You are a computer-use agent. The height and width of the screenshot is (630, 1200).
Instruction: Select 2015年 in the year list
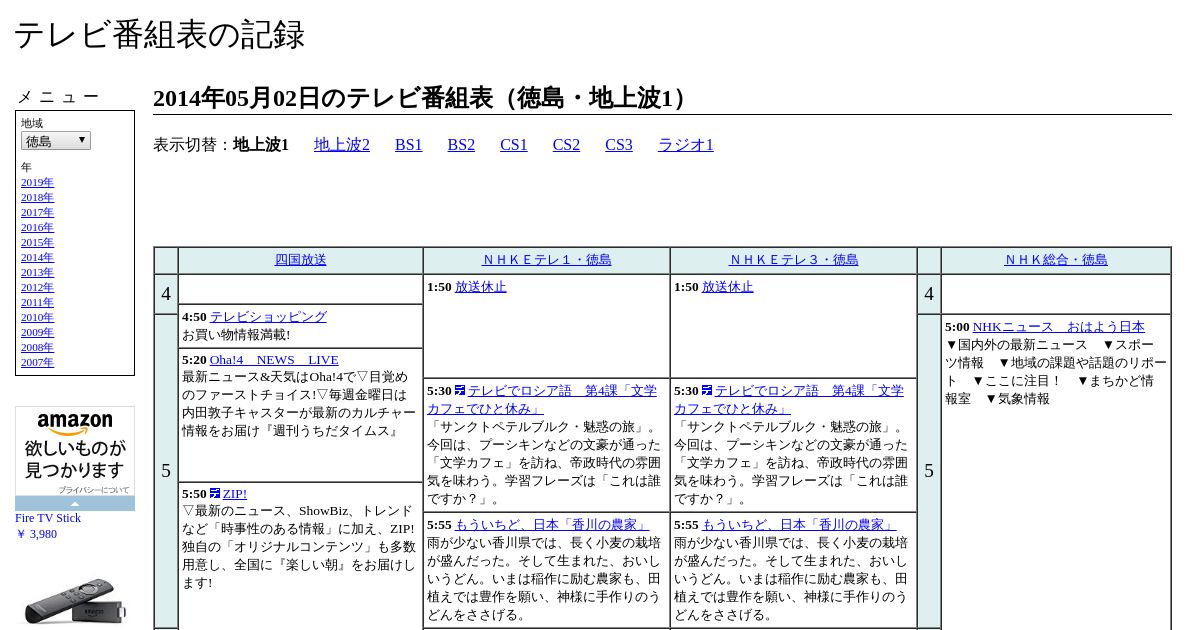pyautogui.click(x=37, y=243)
